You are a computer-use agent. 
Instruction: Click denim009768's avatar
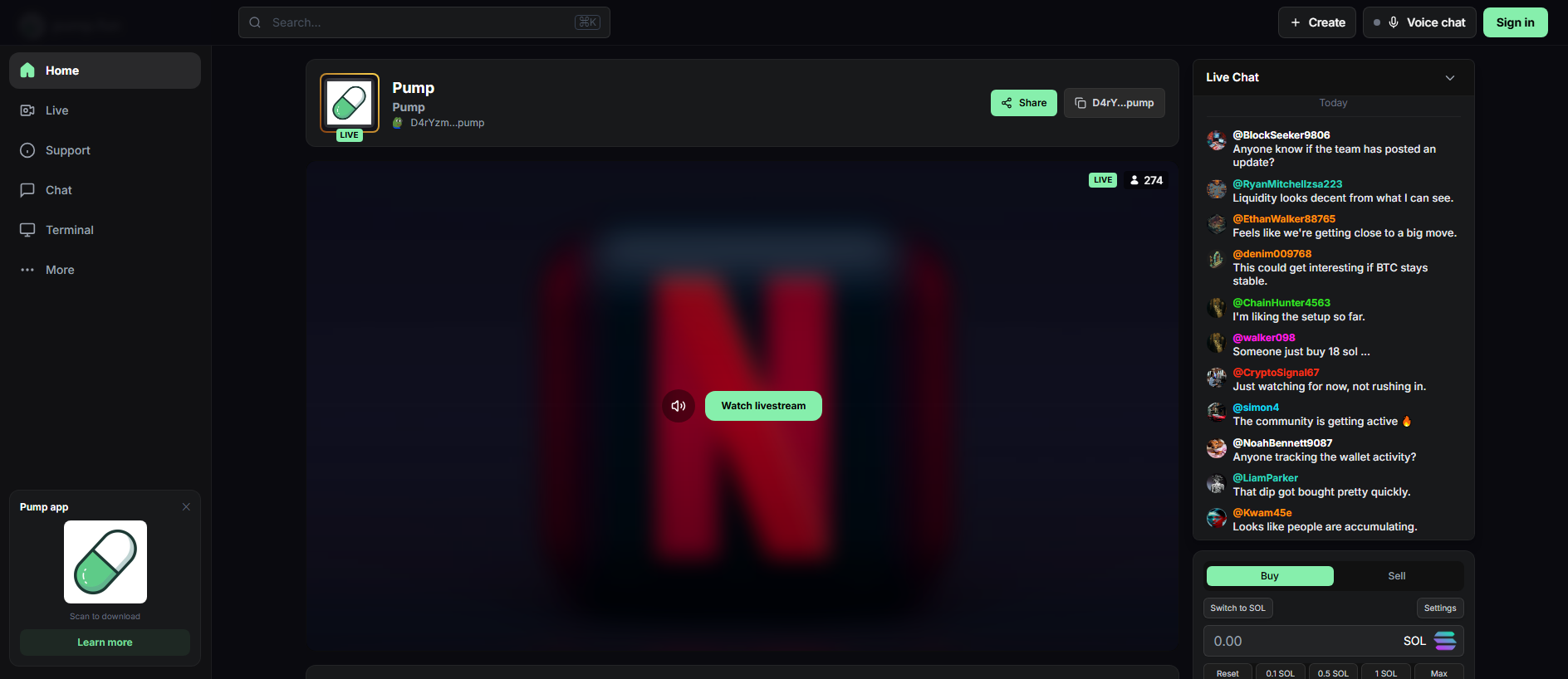point(1217,260)
